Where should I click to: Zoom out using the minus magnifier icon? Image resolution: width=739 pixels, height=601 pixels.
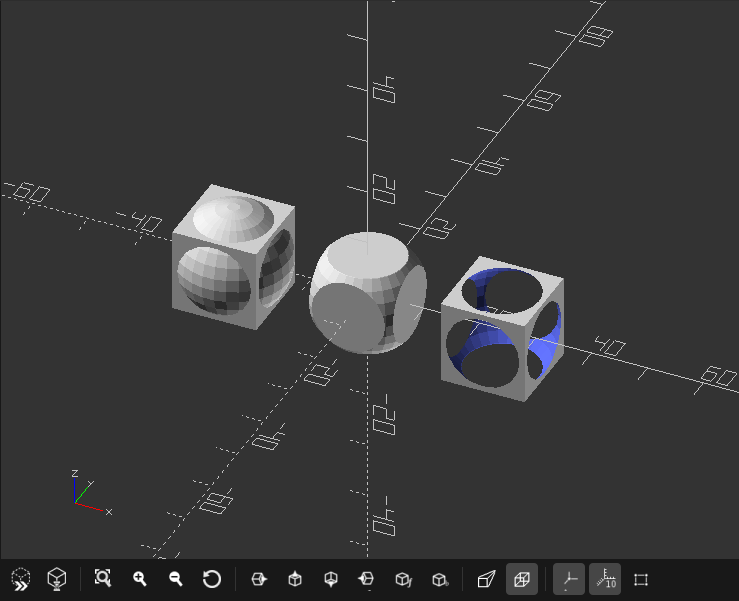[176, 579]
